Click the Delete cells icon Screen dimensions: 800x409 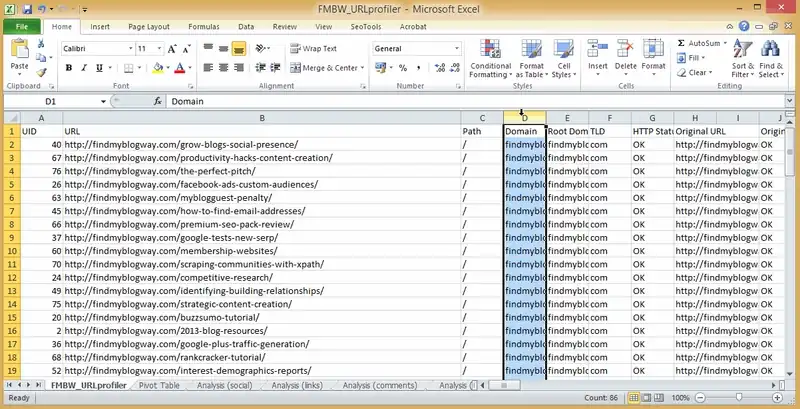point(625,49)
